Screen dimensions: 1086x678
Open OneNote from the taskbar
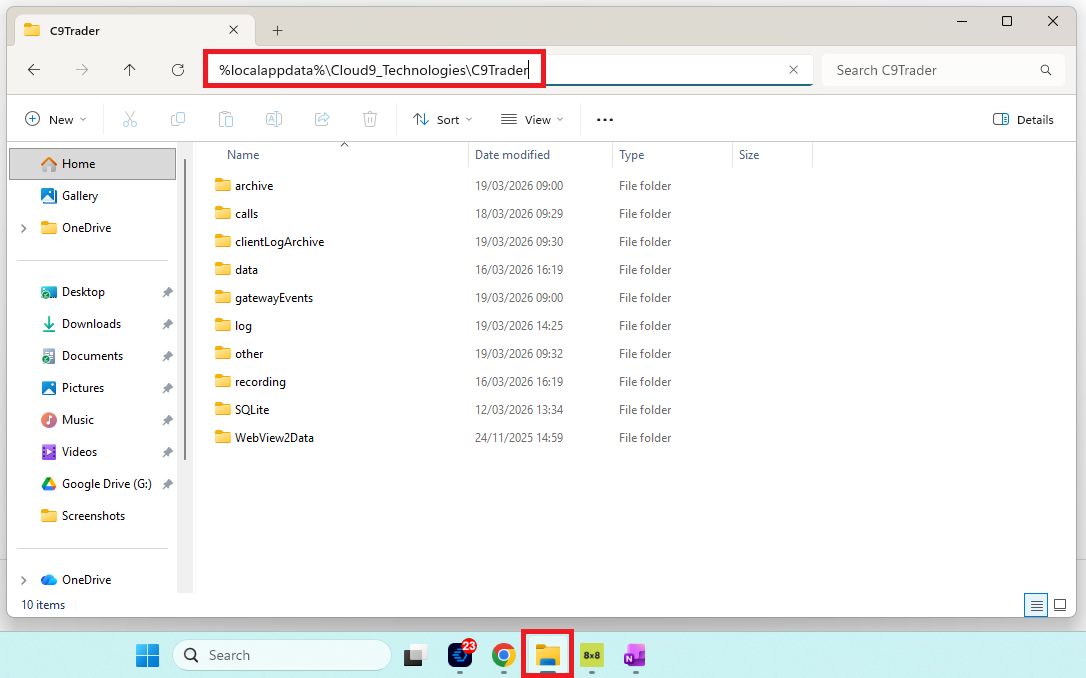coord(635,655)
